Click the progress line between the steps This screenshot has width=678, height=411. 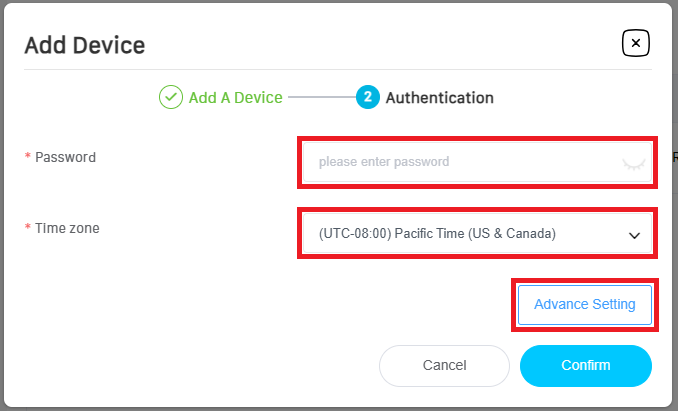(x=322, y=97)
